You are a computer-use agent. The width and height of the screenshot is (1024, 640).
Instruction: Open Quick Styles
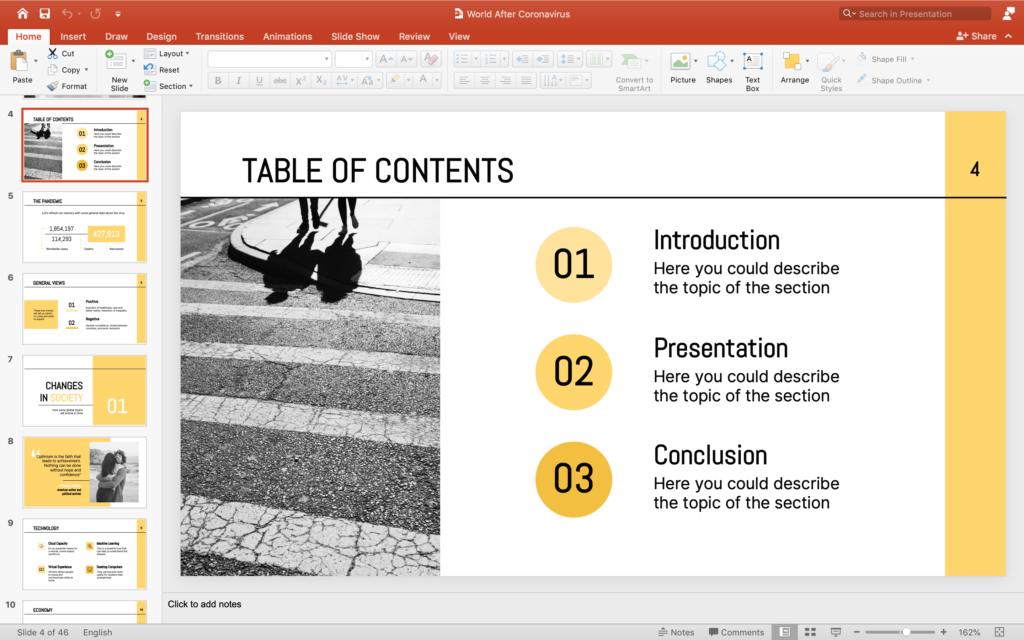[832, 67]
